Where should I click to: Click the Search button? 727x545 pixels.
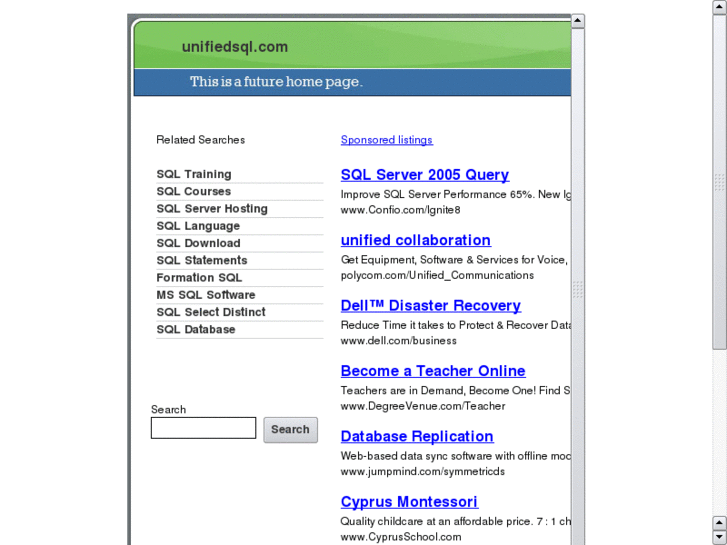pyautogui.click(x=291, y=430)
